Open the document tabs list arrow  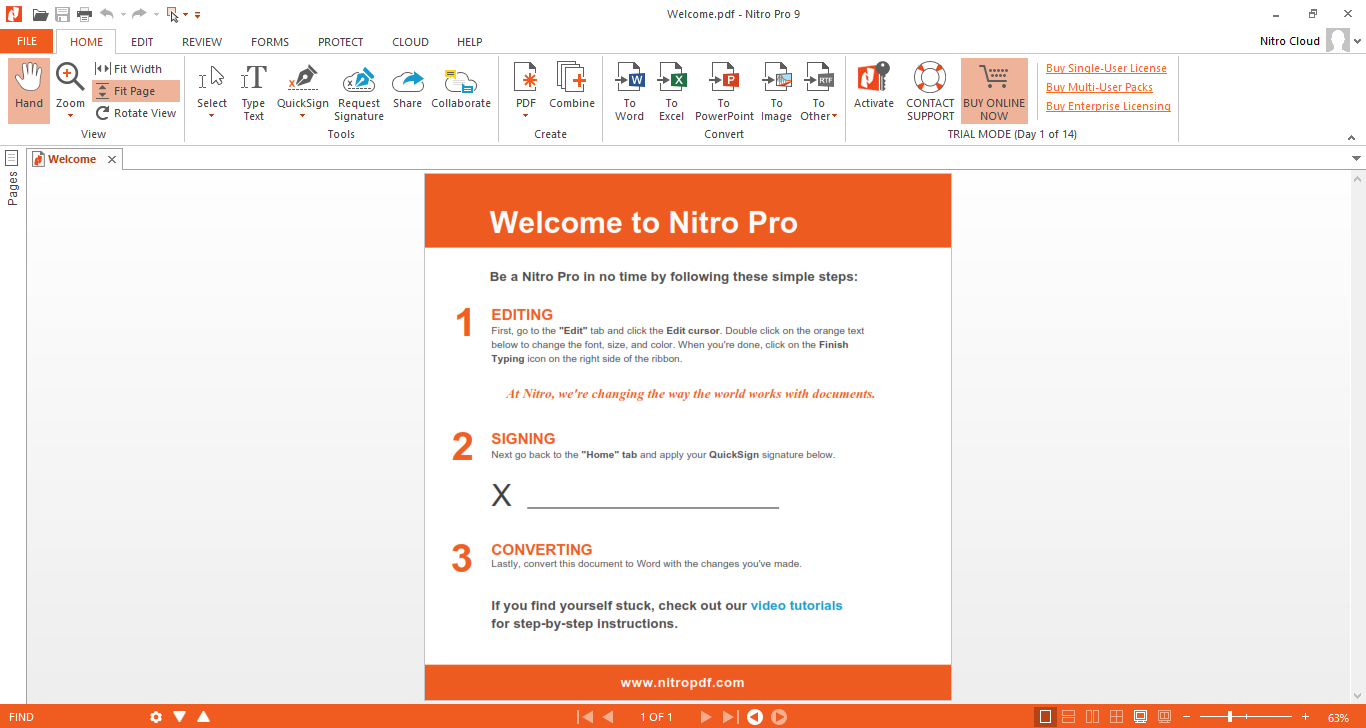pos(1356,159)
